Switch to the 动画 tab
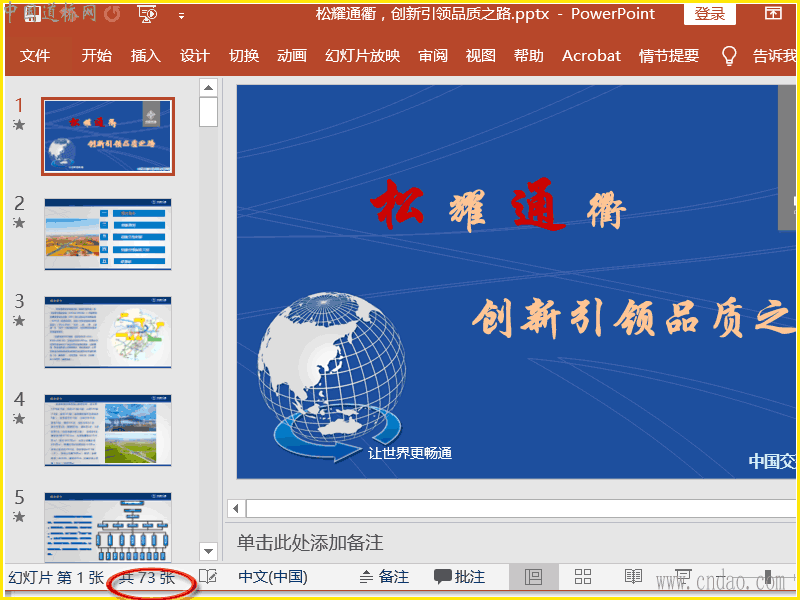 click(292, 56)
